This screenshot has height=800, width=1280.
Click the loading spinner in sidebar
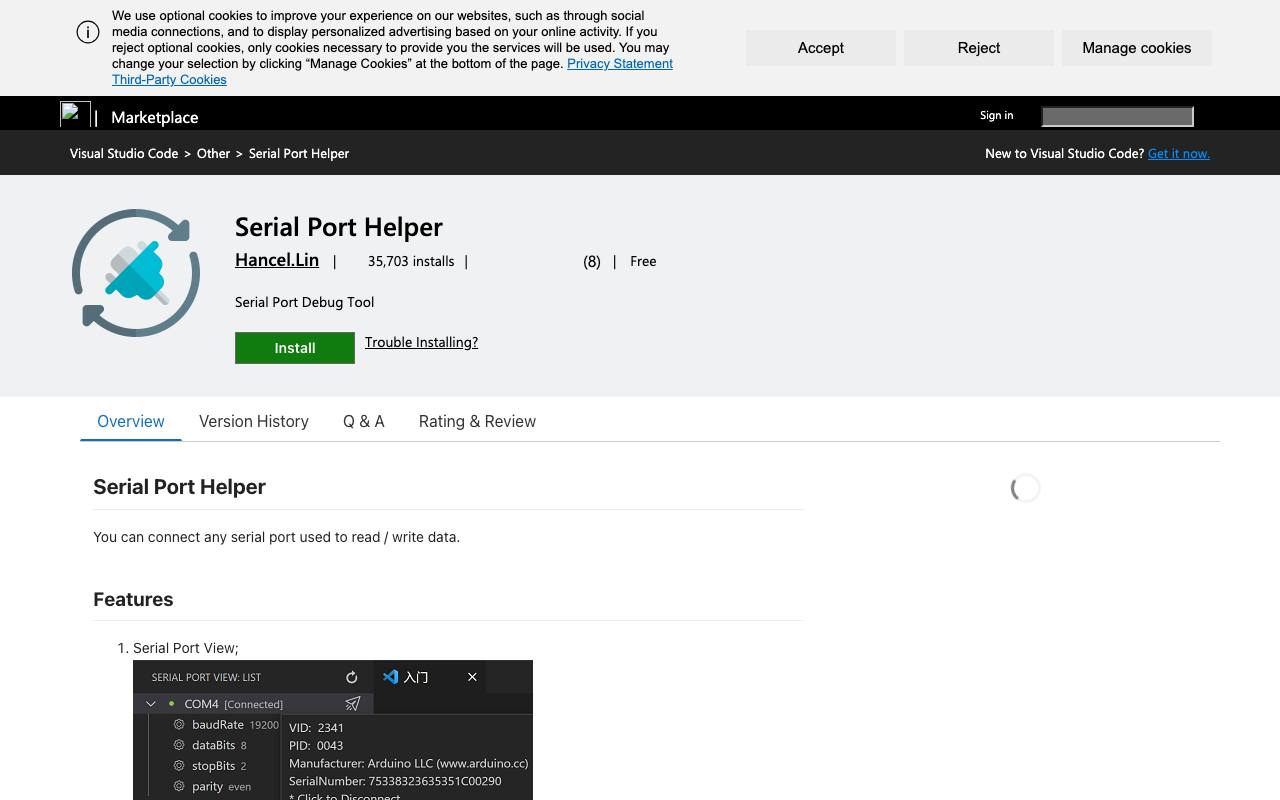[x=1025, y=488]
